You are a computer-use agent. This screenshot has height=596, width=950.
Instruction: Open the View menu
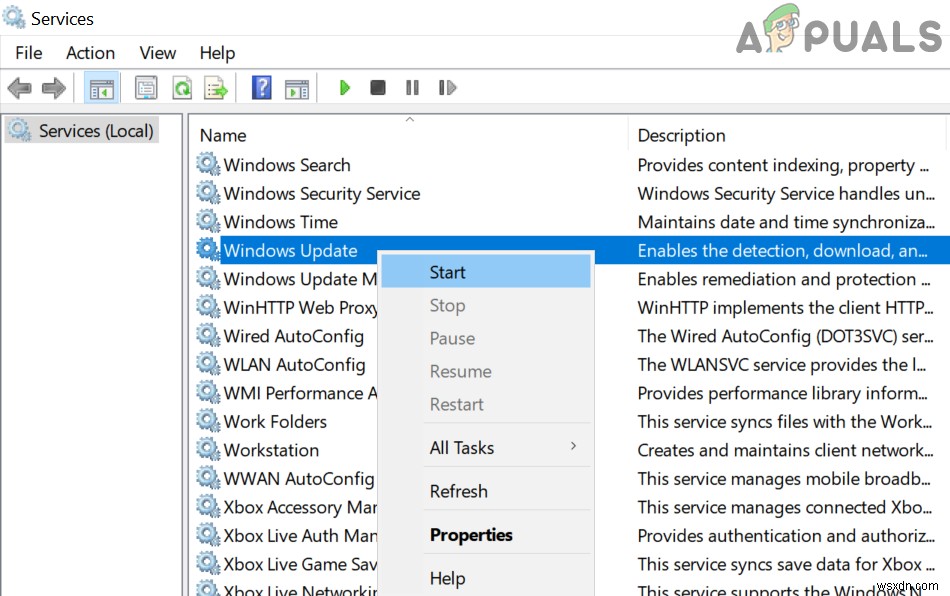click(x=157, y=53)
